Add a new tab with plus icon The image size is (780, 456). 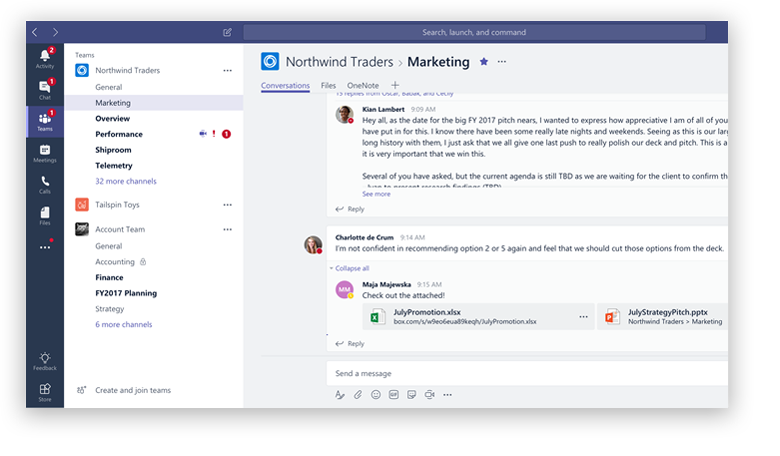pyautogui.click(x=395, y=85)
